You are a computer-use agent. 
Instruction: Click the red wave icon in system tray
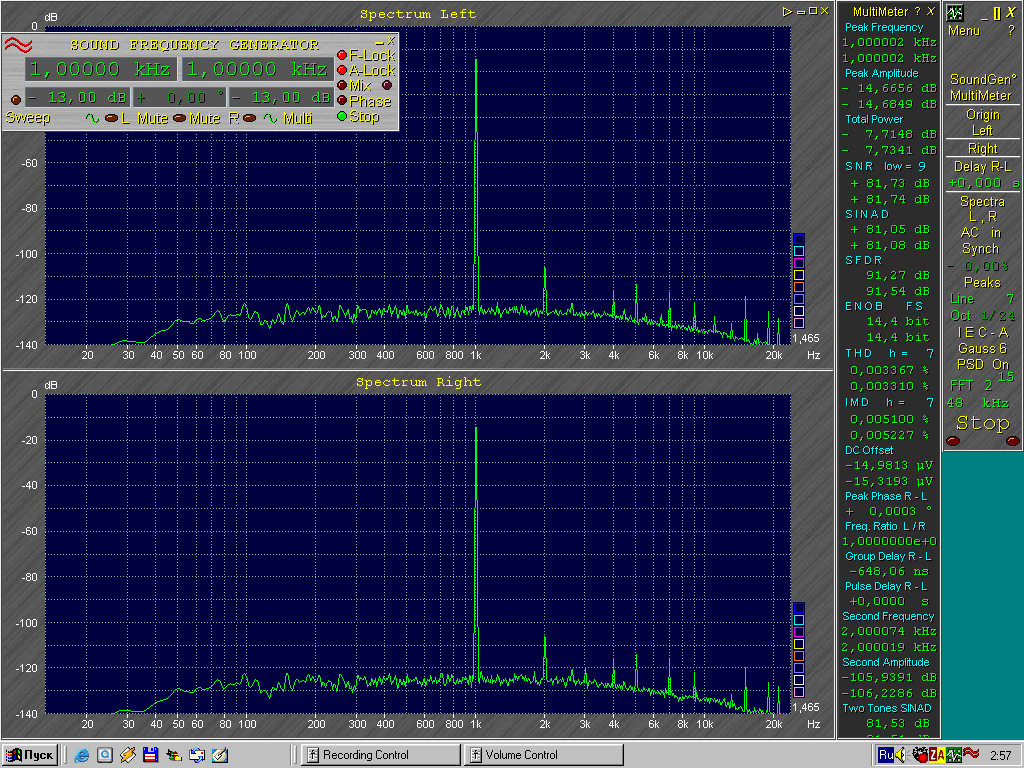coord(969,755)
